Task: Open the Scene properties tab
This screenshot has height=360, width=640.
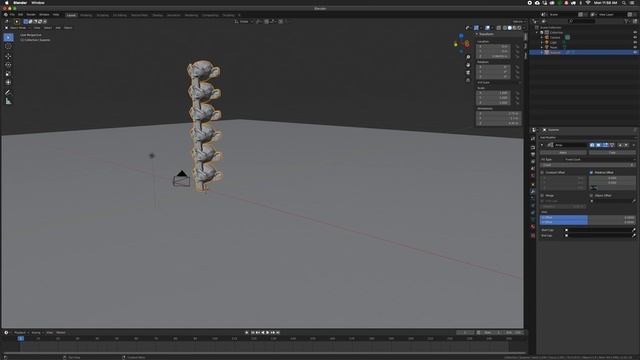Action: (x=533, y=169)
